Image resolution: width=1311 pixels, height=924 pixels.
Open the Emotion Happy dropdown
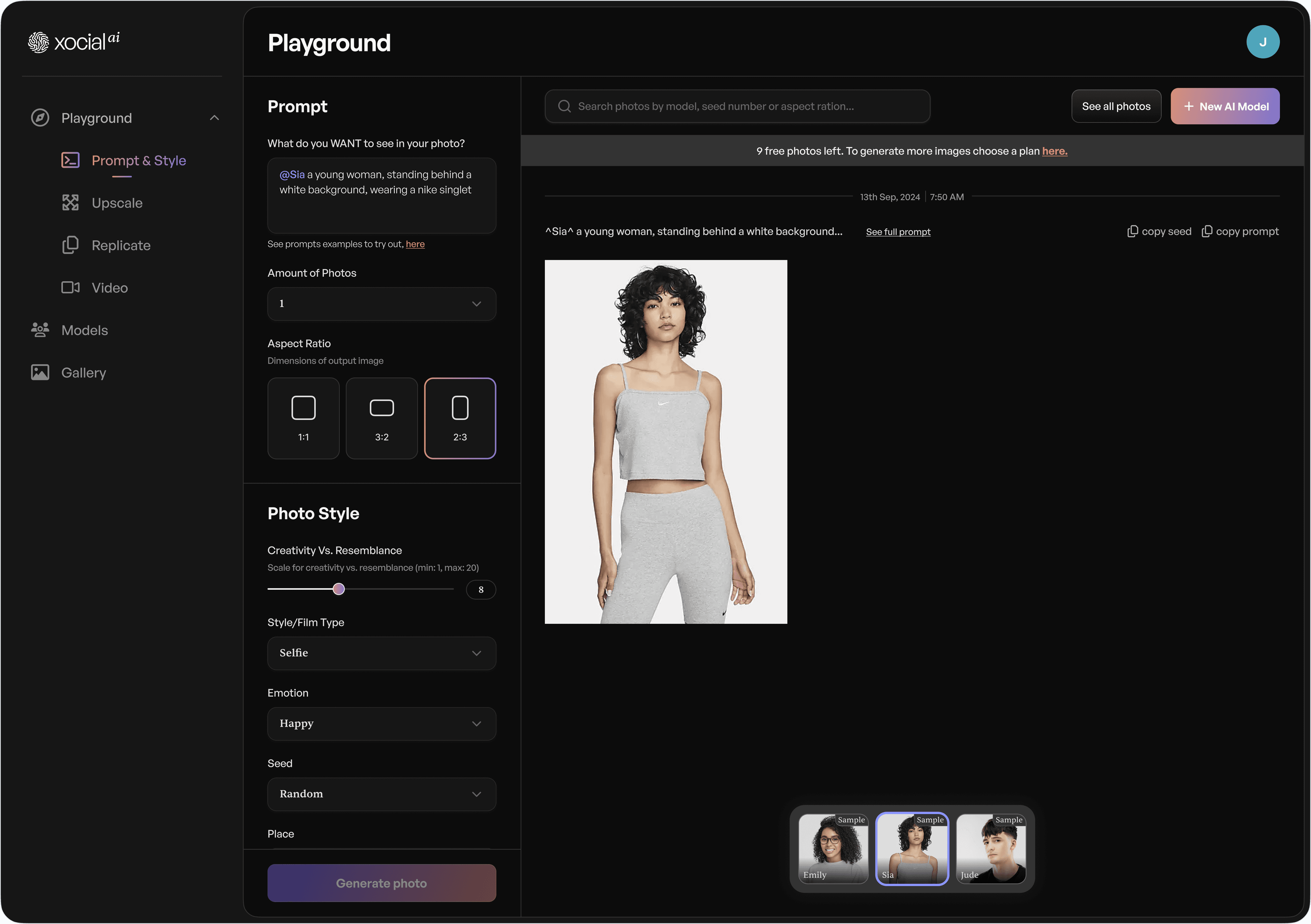[381, 724]
